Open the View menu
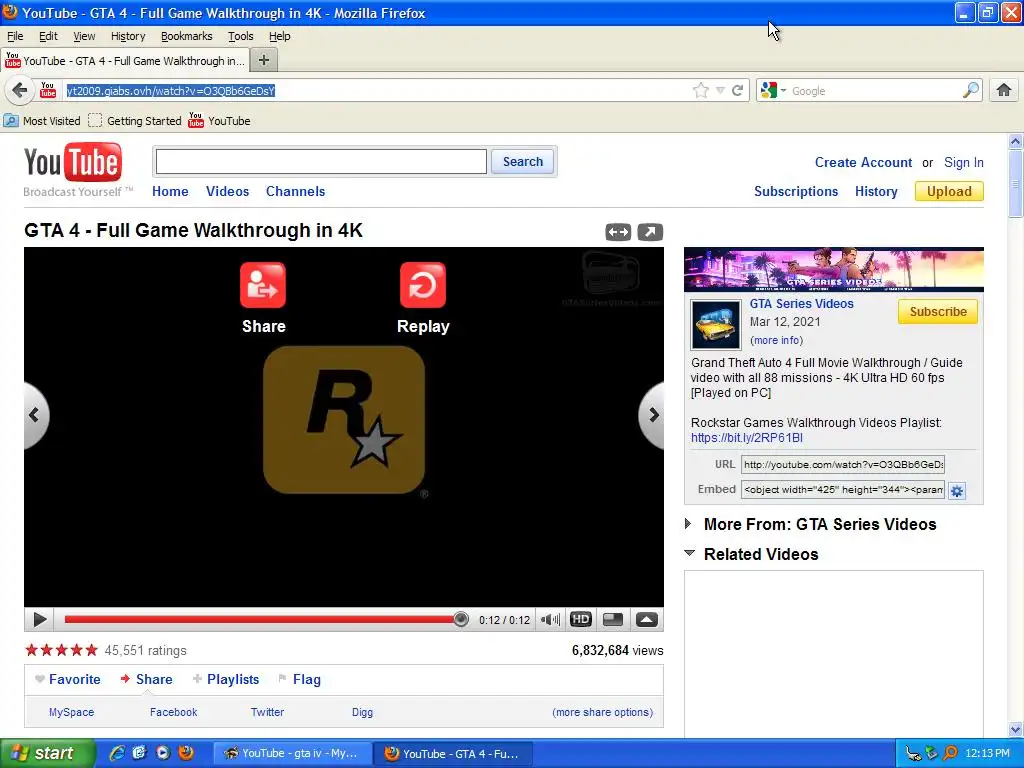1024x768 pixels. tap(84, 36)
